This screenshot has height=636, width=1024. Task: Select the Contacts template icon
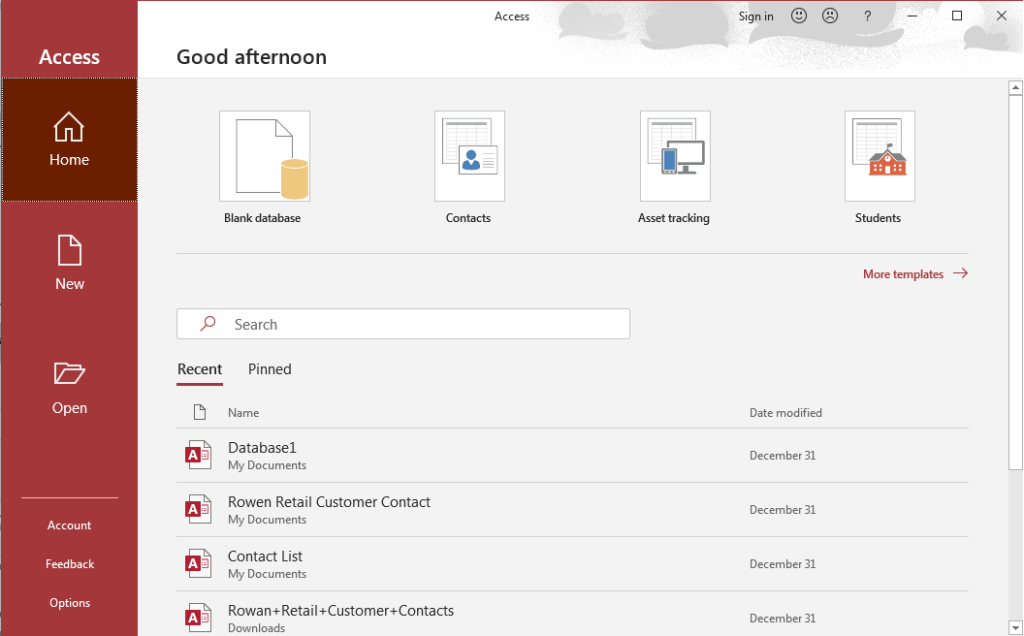(x=469, y=157)
